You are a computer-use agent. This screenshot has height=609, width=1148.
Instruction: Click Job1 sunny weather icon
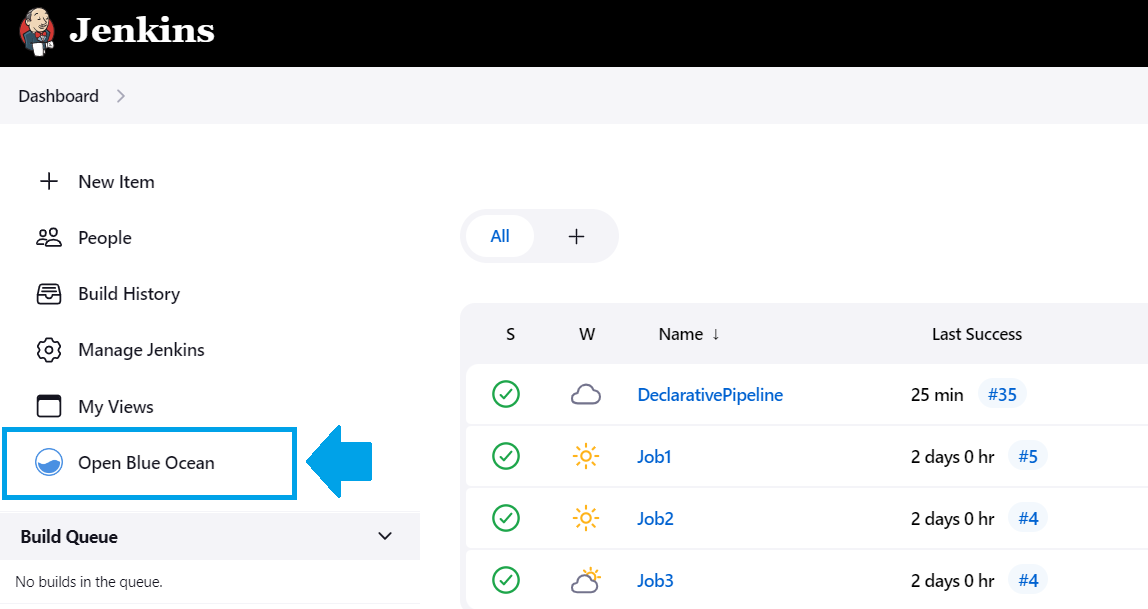pyautogui.click(x=586, y=457)
